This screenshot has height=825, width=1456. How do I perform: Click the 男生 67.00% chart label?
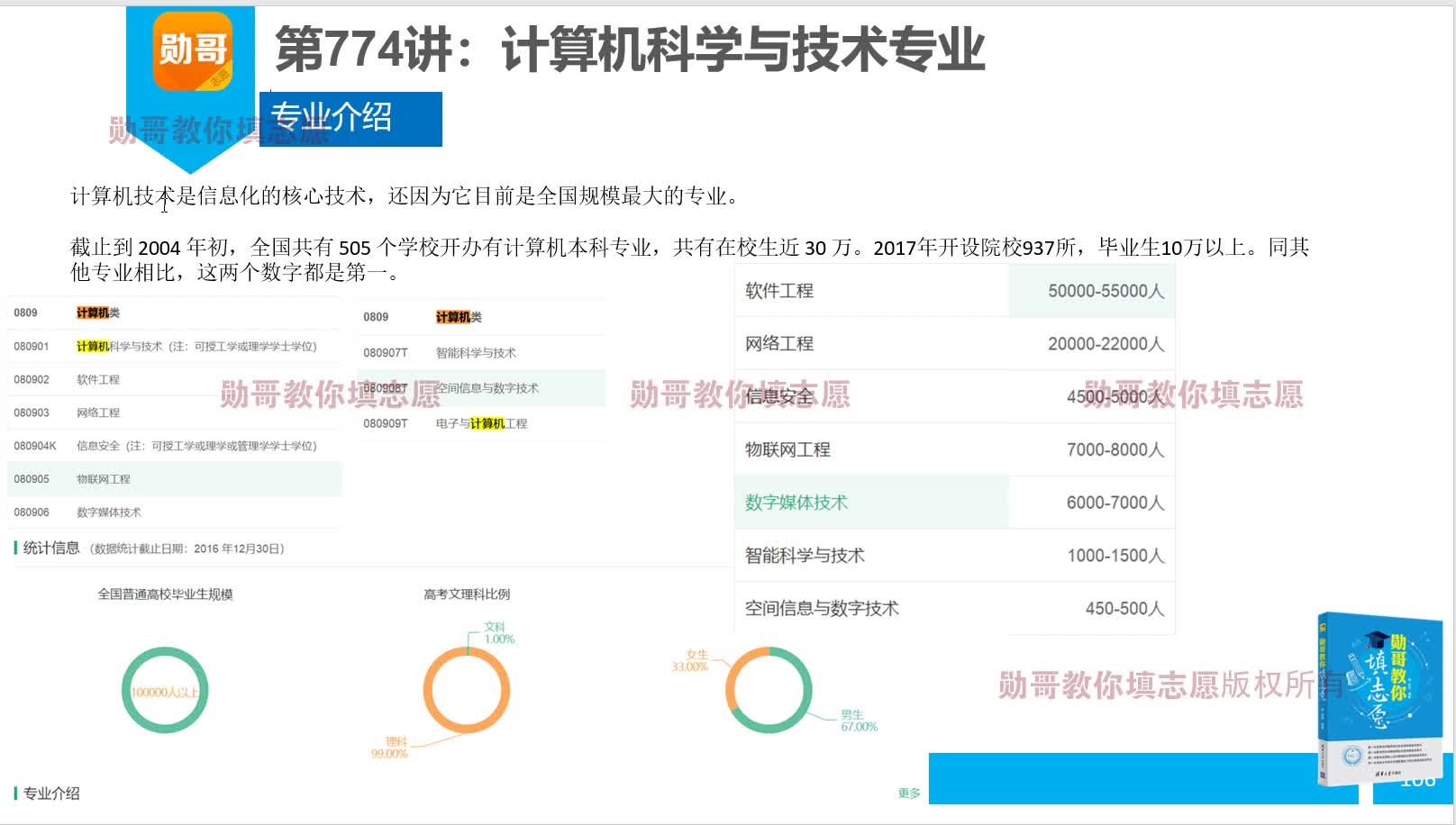click(x=859, y=721)
